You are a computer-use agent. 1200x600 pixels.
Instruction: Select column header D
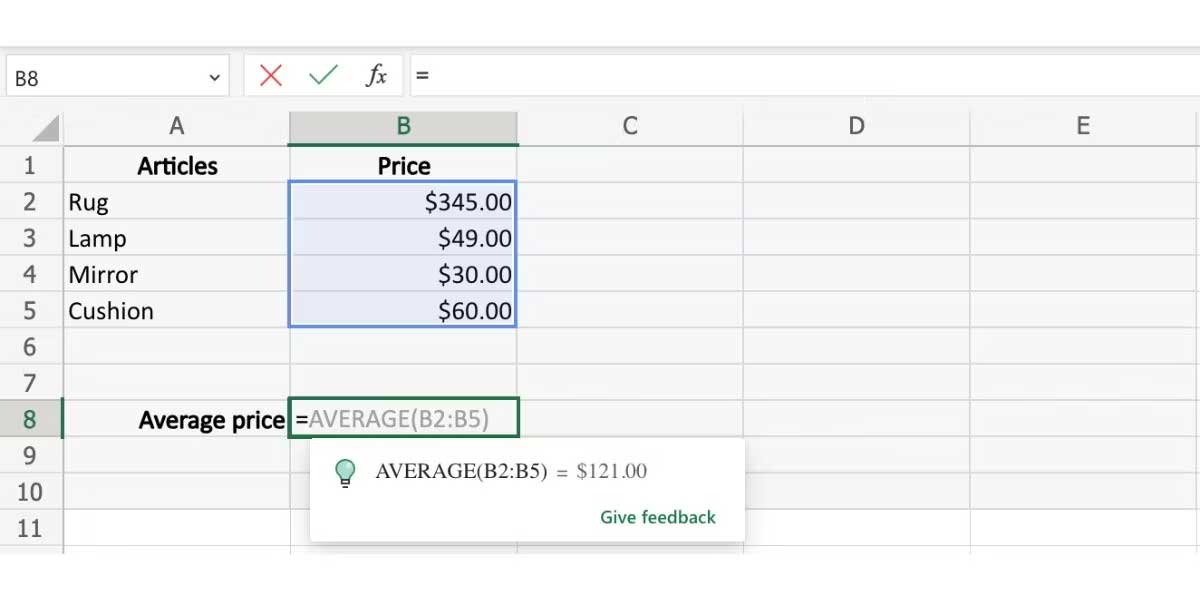point(856,126)
